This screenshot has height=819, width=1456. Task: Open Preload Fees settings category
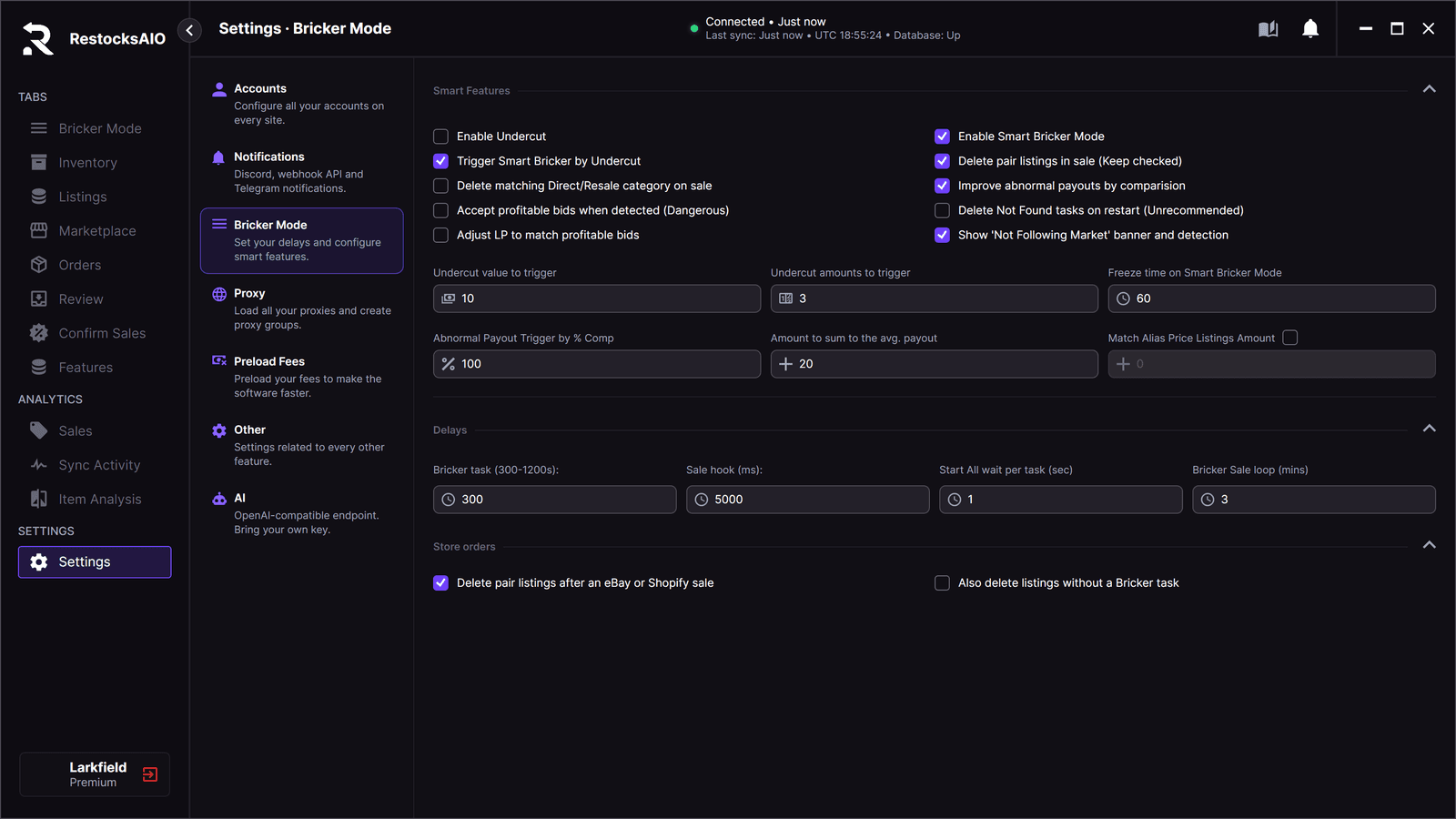coord(301,377)
